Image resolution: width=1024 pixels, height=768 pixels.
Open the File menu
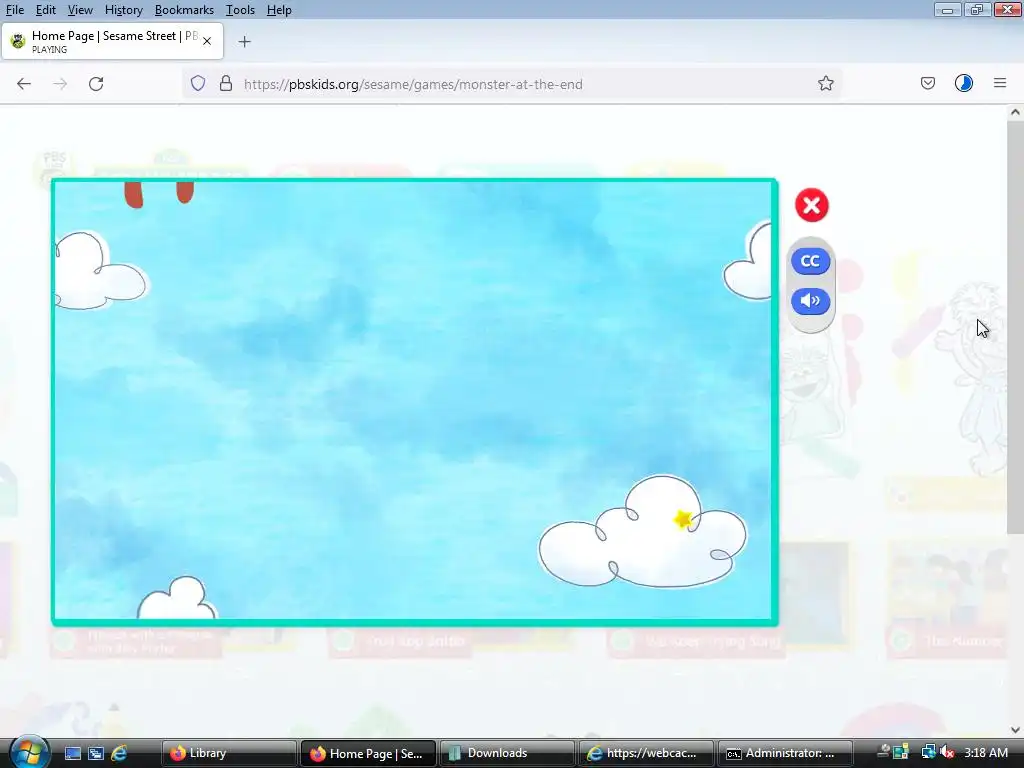point(14,10)
